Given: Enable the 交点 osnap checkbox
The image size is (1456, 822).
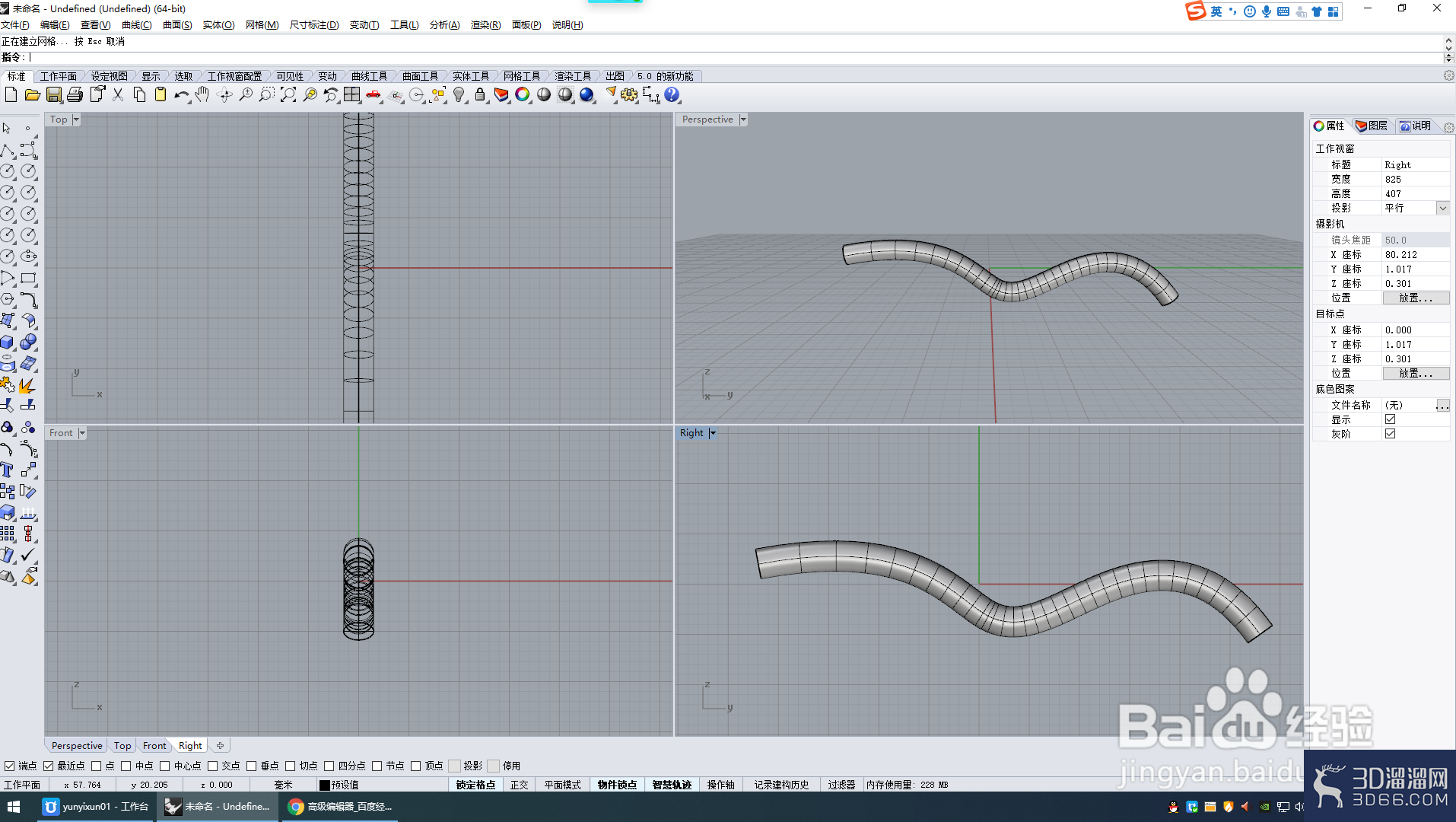Looking at the screenshot, I should pyautogui.click(x=213, y=766).
